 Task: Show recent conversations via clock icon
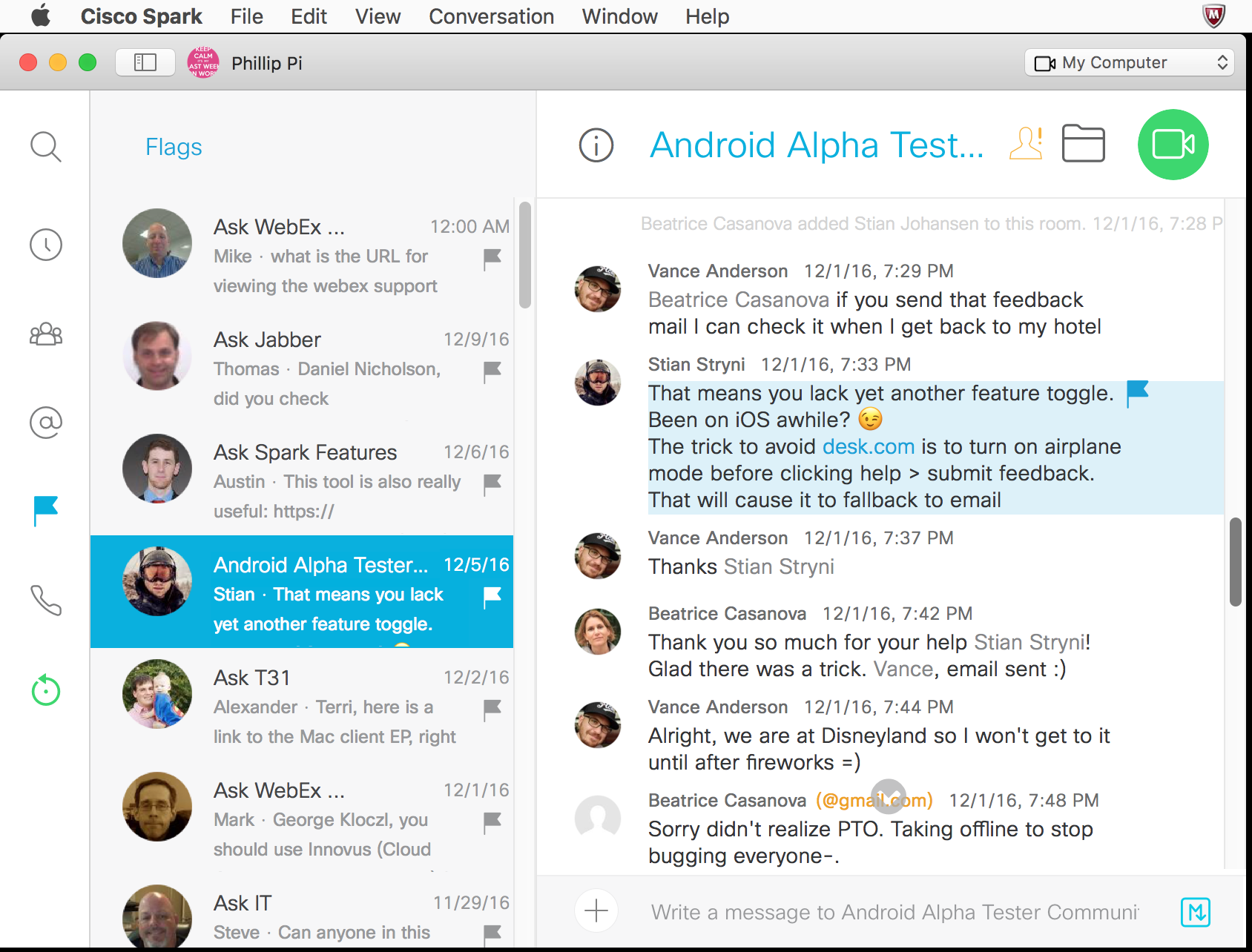[45, 245]
